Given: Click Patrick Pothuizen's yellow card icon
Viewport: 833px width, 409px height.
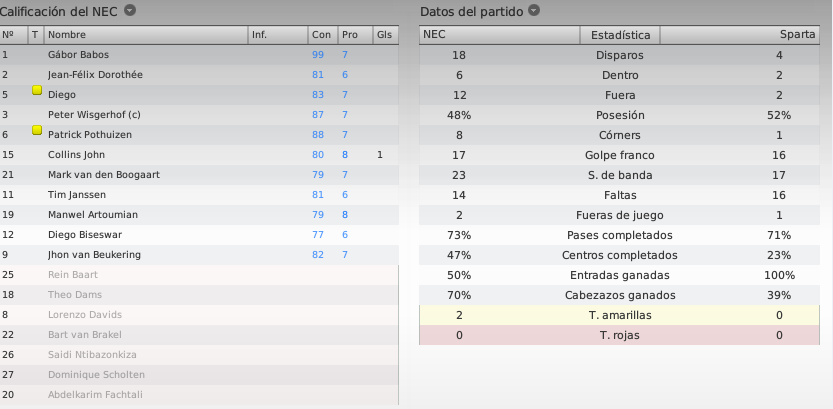Looking at the screenshot, I should pyautogui.click(x=37, y=130).
